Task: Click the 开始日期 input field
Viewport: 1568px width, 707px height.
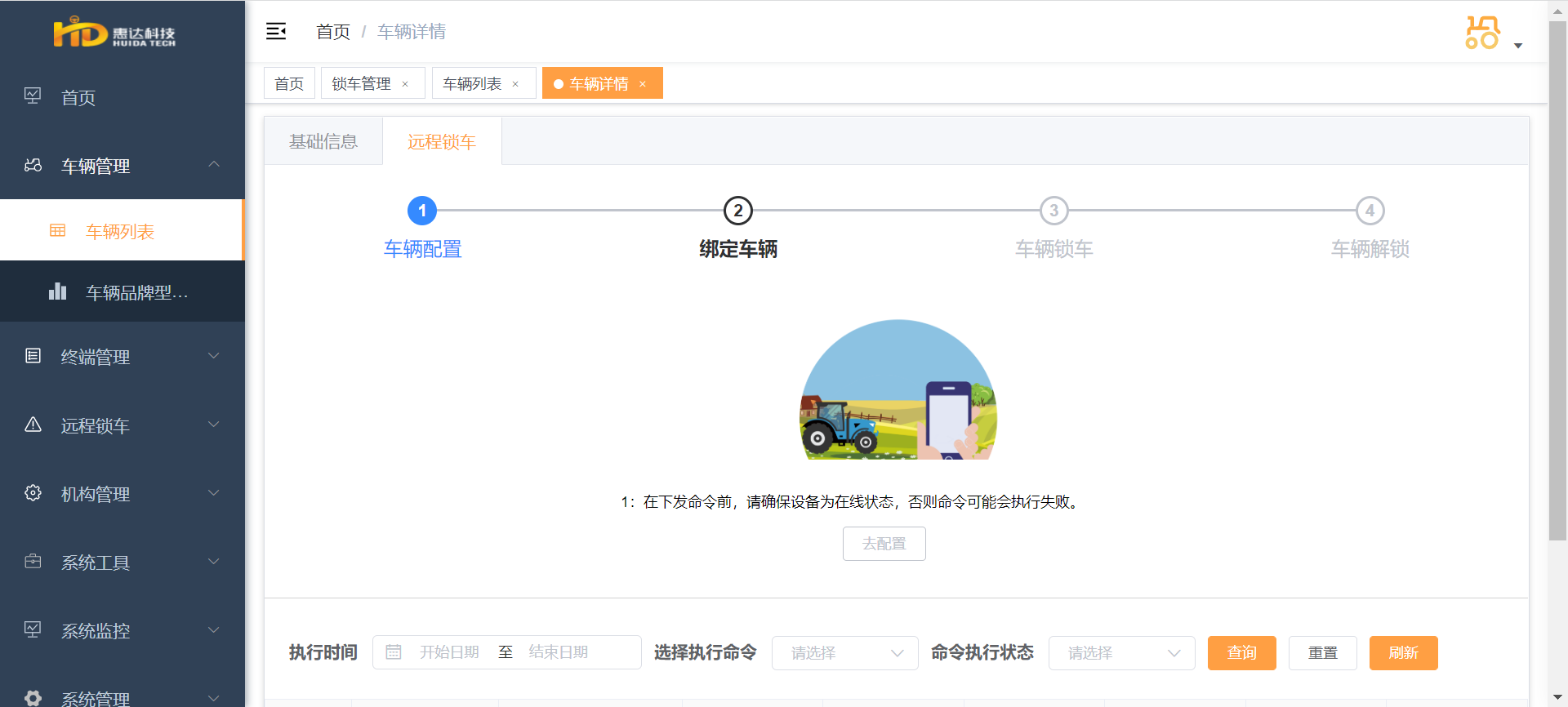Action: 449,652
